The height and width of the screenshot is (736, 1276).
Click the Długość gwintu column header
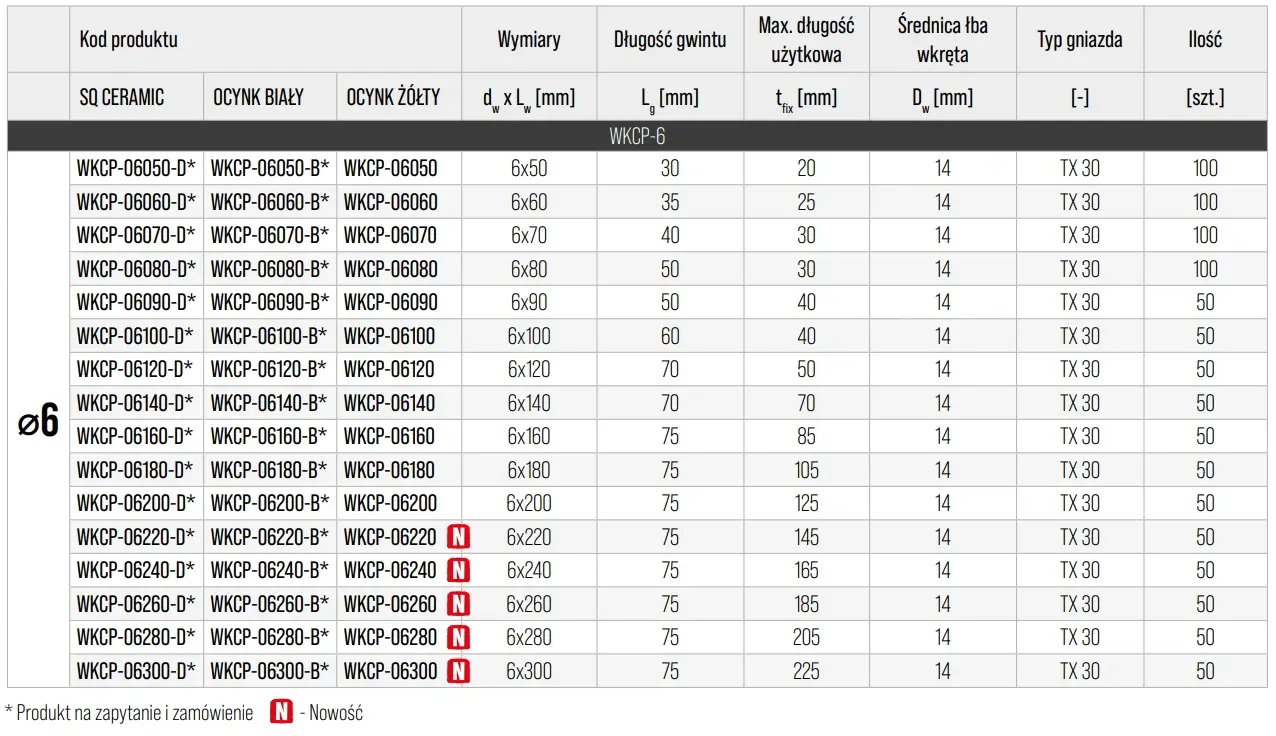670,40
